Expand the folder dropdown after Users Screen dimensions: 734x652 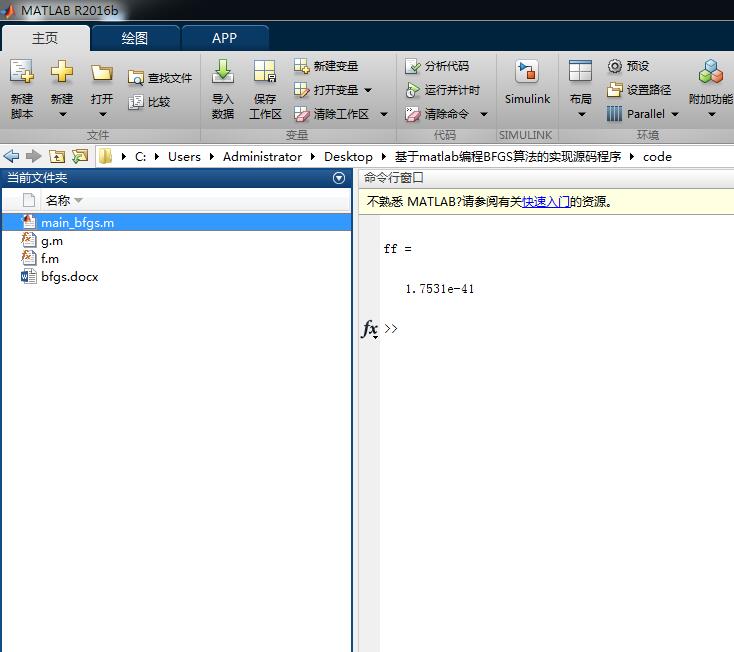pos(212,156)
